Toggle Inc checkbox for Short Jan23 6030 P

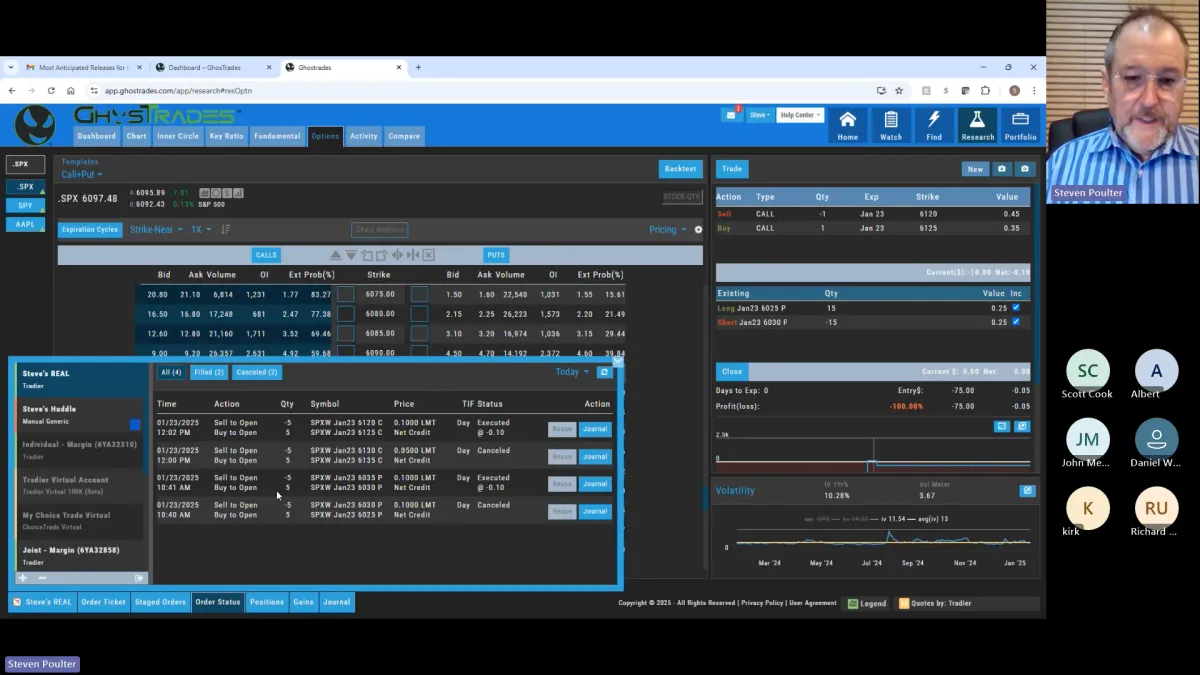tap(1016, 322)
